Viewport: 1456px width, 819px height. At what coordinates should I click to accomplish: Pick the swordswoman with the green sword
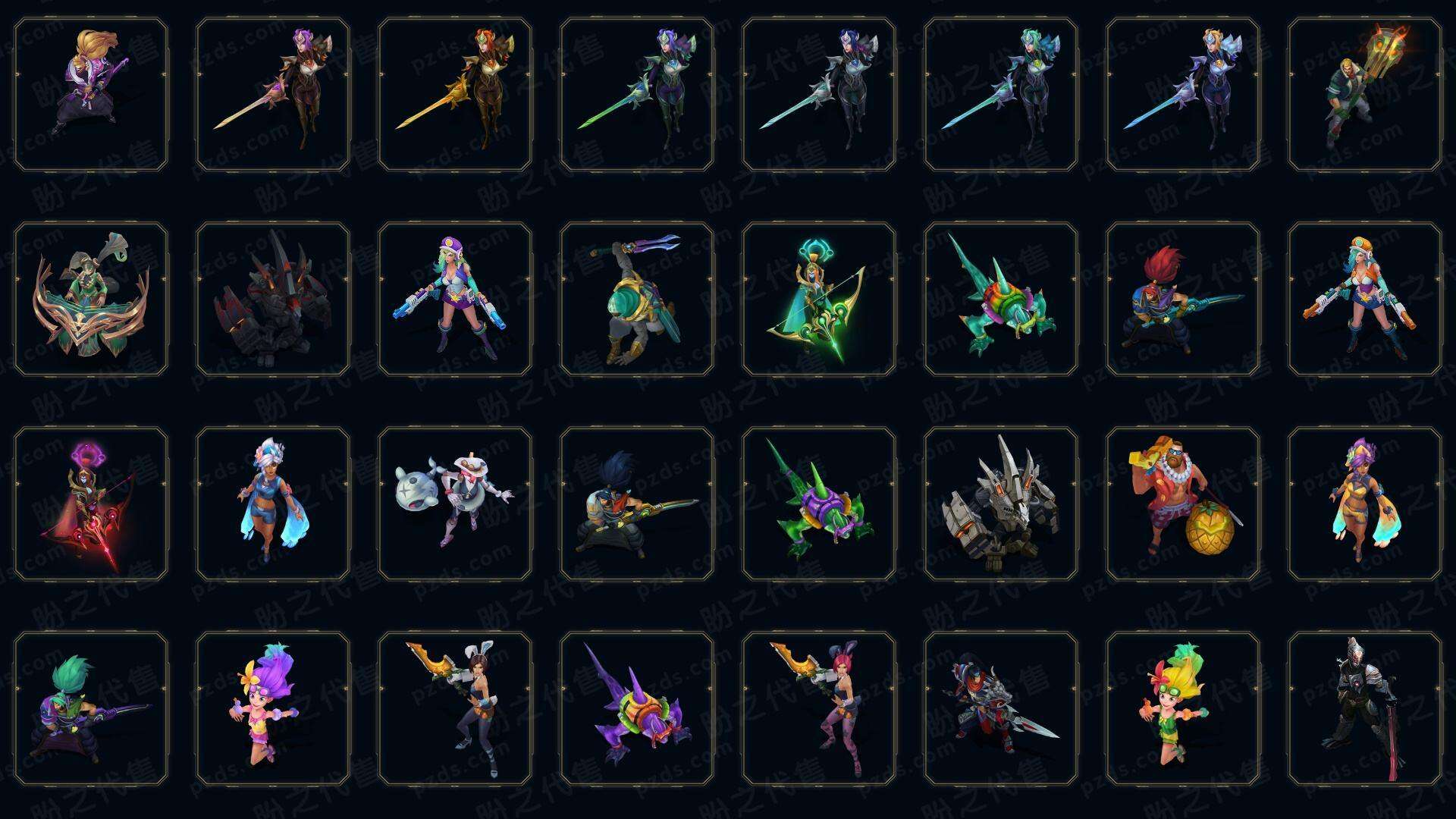[x=637, y=95]
